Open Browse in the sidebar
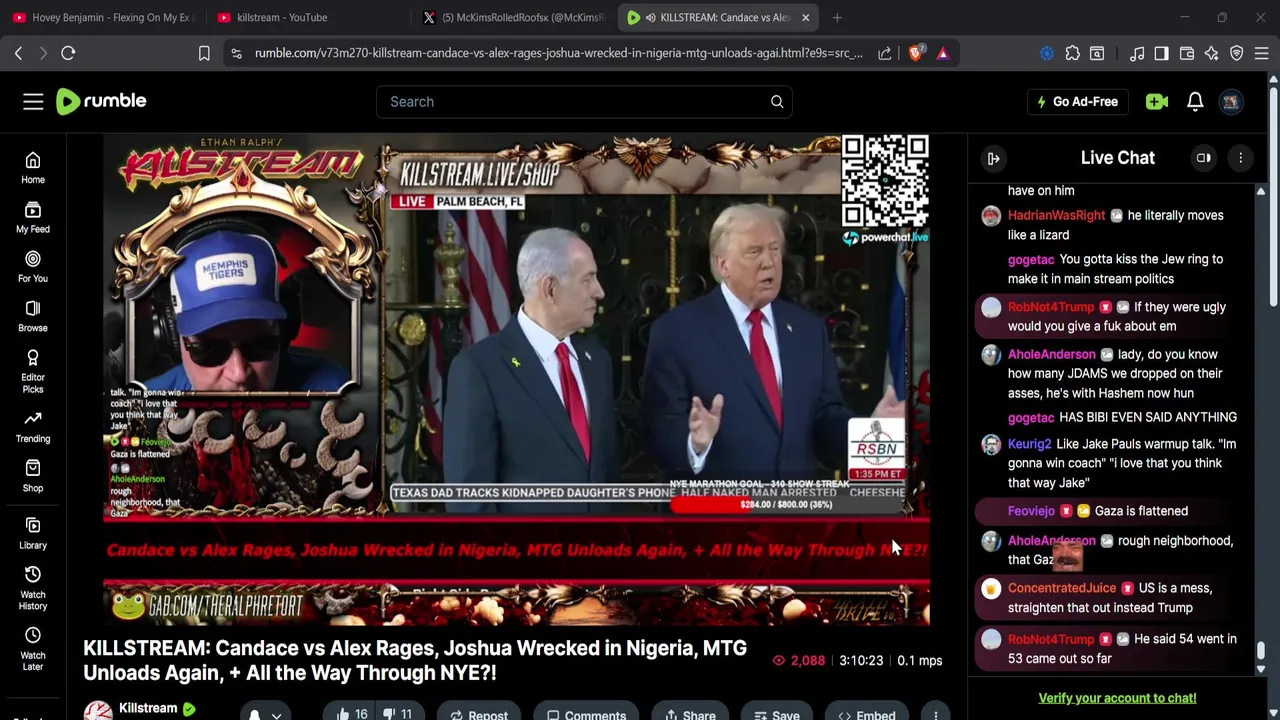The height and width of the screenshot is (720, 1280). pyautogui.click(x=33, y=316)
